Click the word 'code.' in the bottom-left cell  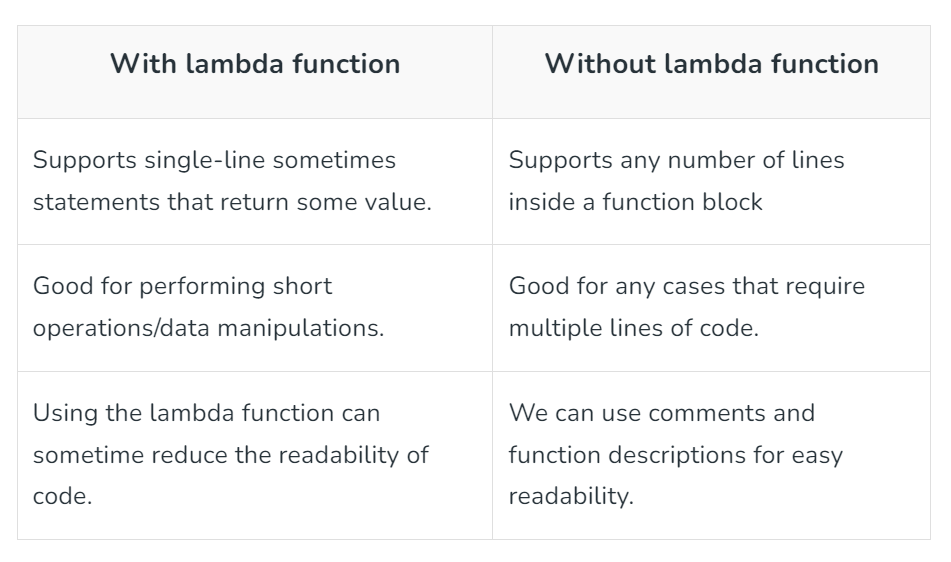click(62, 497)
